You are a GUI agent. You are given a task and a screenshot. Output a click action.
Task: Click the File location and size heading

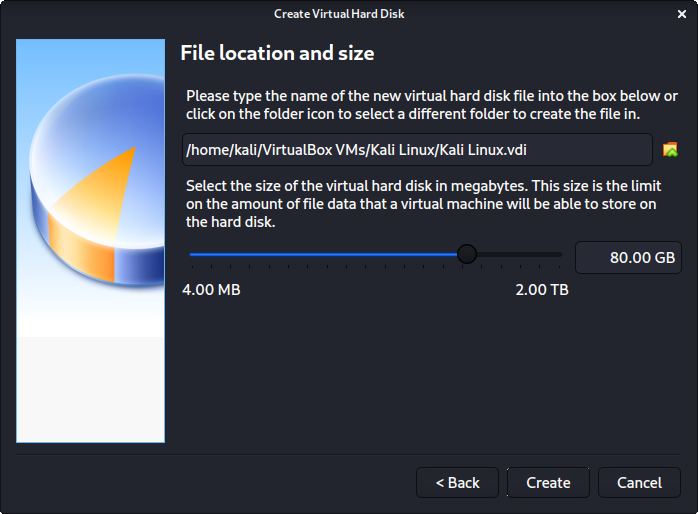[276, 52]
